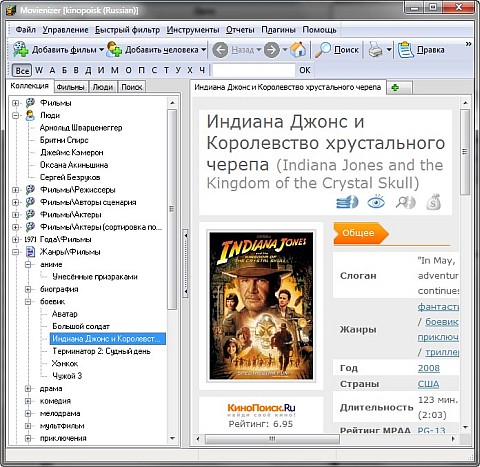The image size is (480, 467).
Task: Filter by letter Ч
Action: [202, 70]
